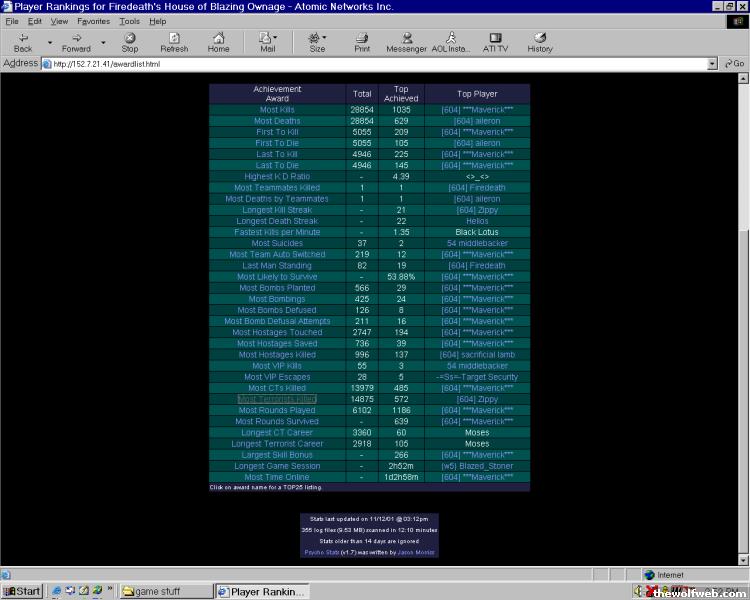
Task: Click the ATI TV toolbar icon
Action: click(495, 42)
